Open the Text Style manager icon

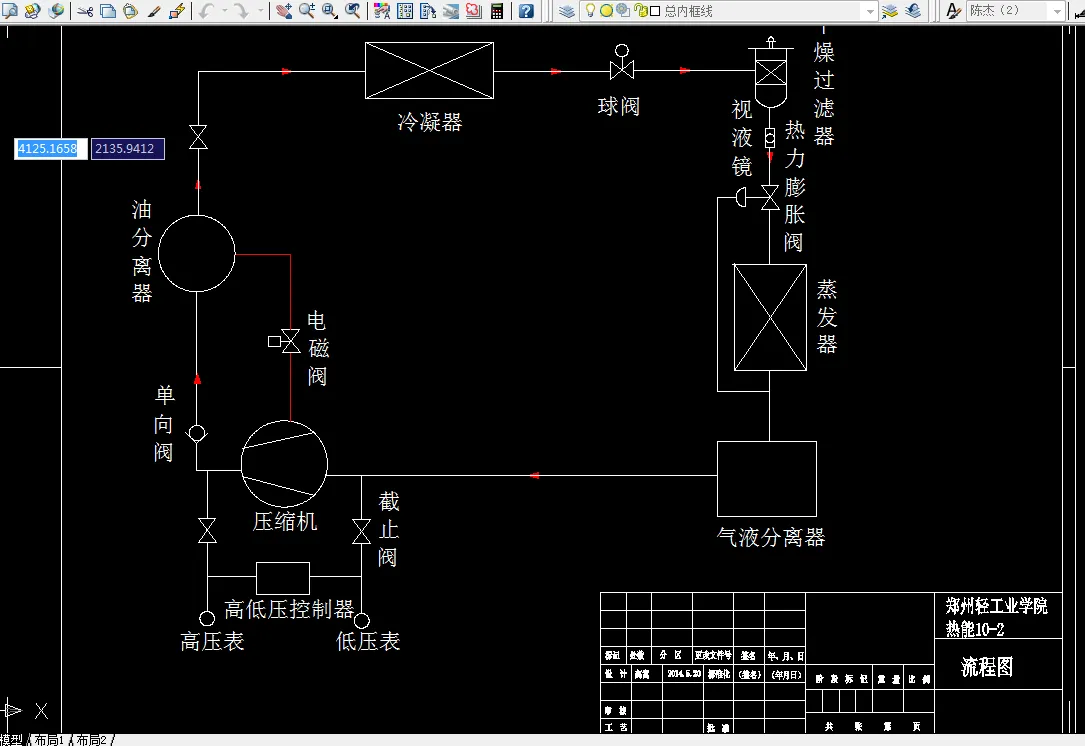[953, 10]
